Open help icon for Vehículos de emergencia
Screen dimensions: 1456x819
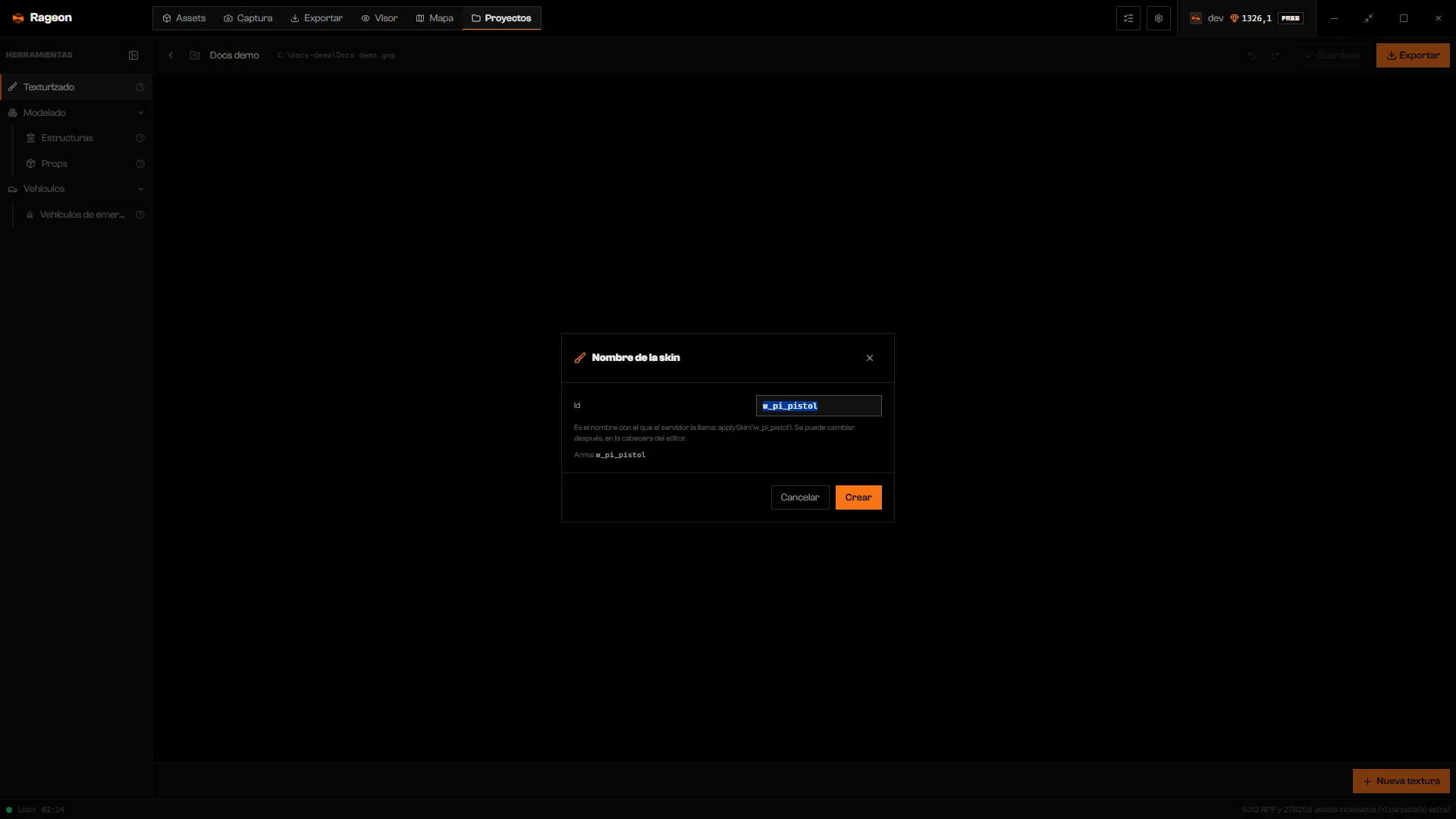pos(140,215)
